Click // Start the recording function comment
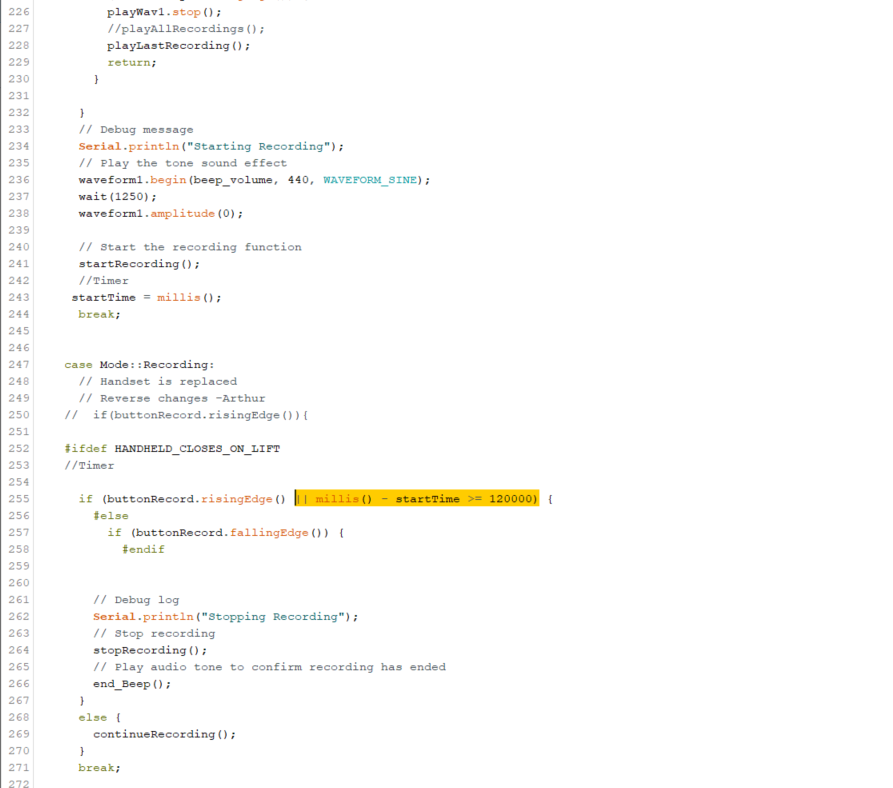 [190, 247]
